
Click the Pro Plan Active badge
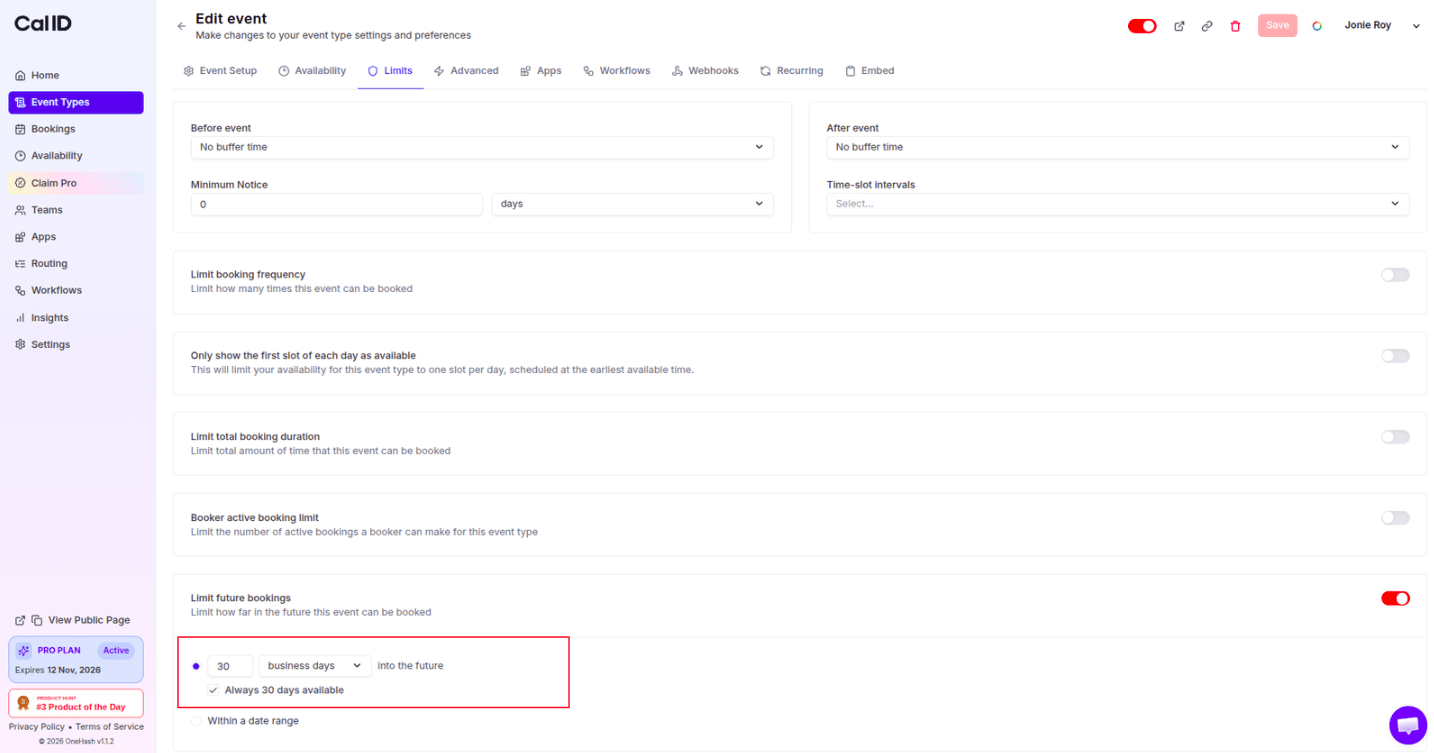coord(116,651)
